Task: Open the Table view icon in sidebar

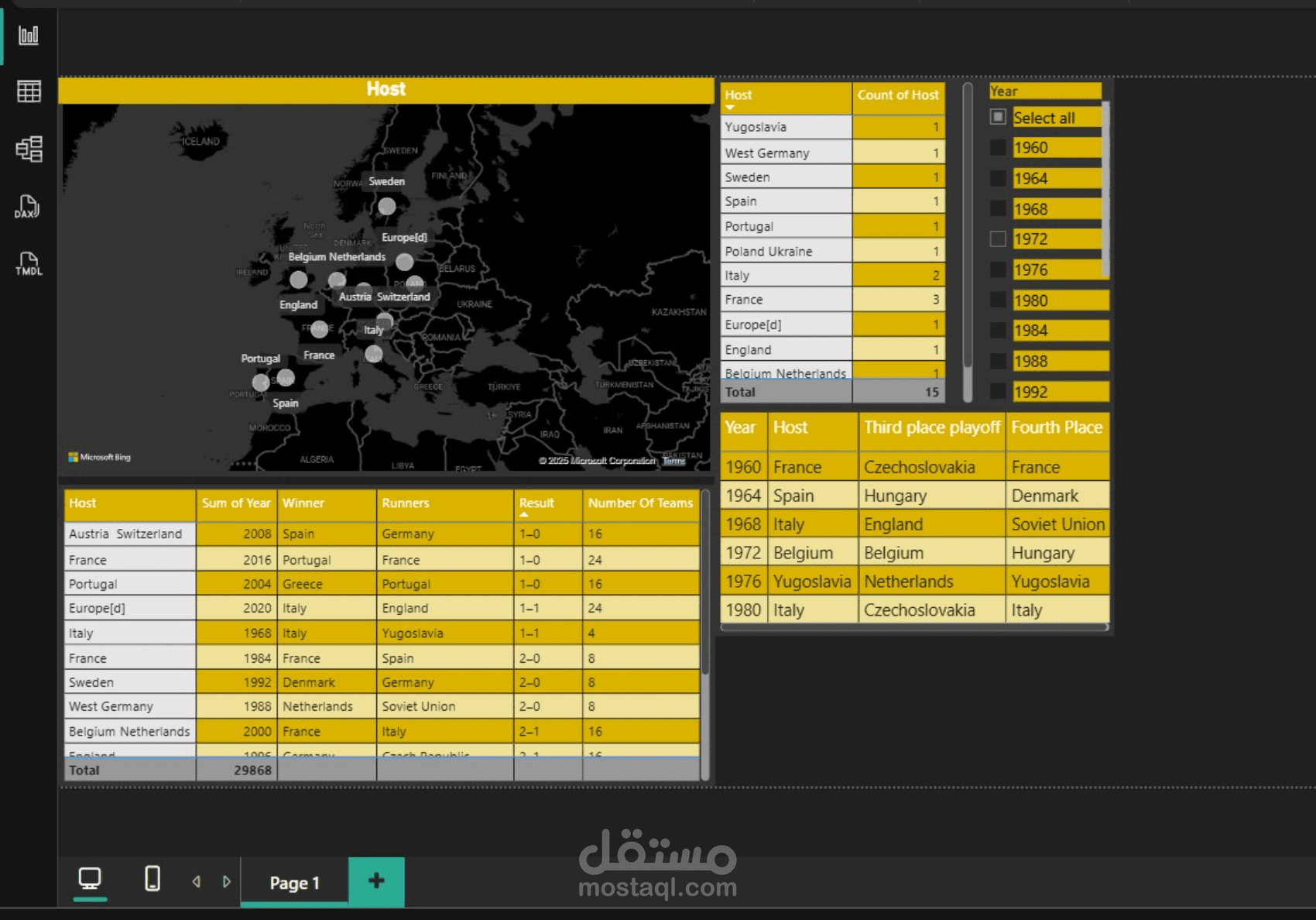Action: click(x=29, y=91)
